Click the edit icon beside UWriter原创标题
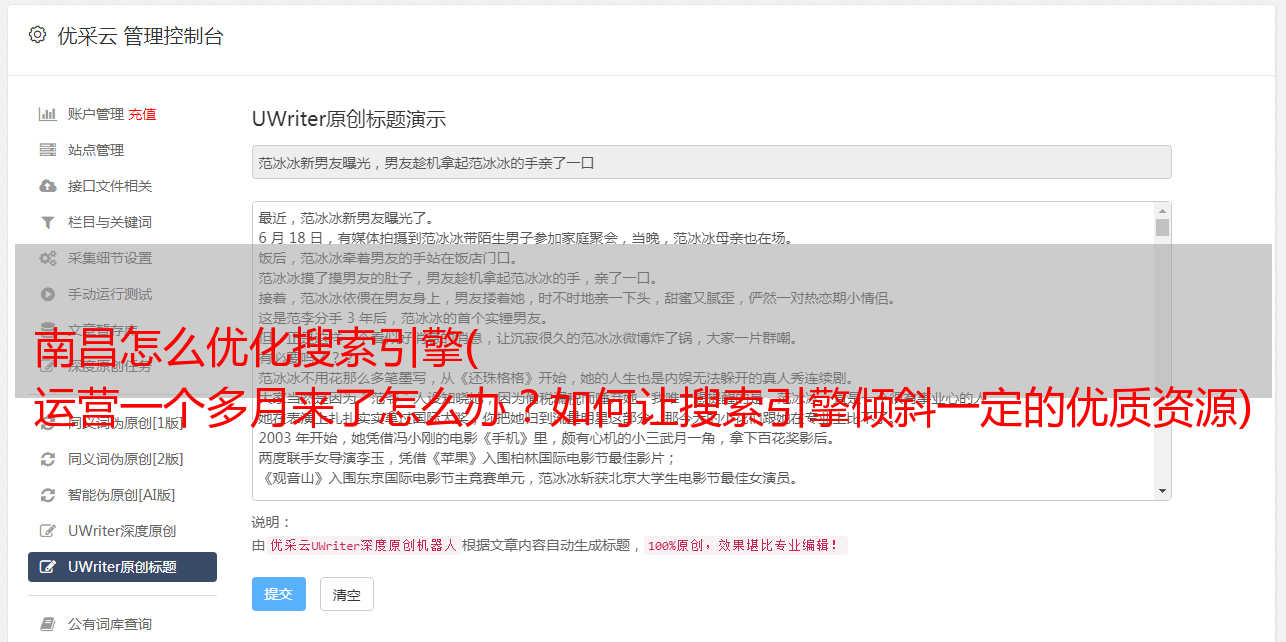Viewport: 1286px width, 642px height. coord(47,567)
